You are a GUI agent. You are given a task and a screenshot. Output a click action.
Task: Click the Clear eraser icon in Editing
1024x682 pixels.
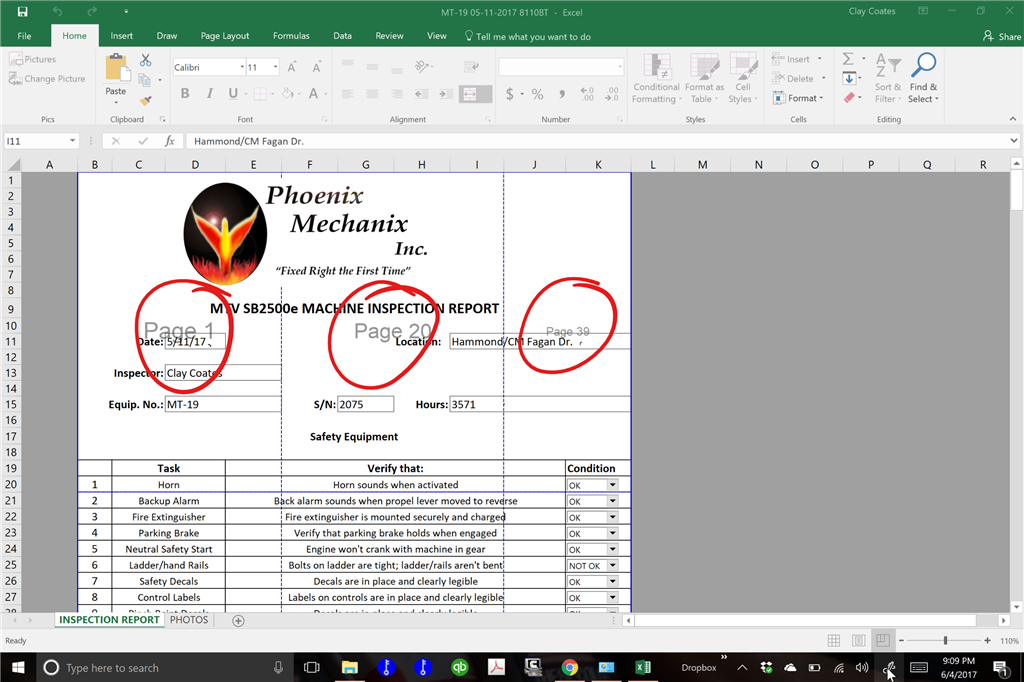849,98
